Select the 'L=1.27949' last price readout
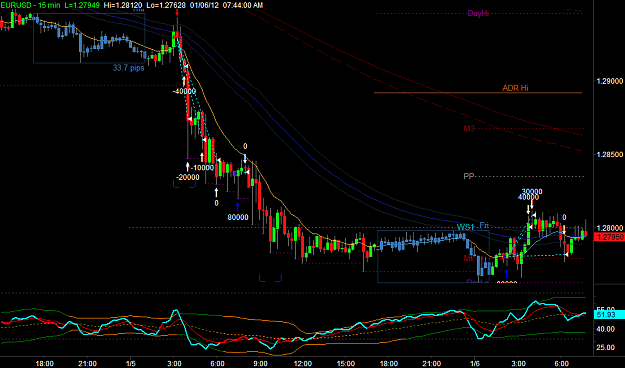Screen dimensions: 625x368 pyautogui.click(x=83, y=5)
